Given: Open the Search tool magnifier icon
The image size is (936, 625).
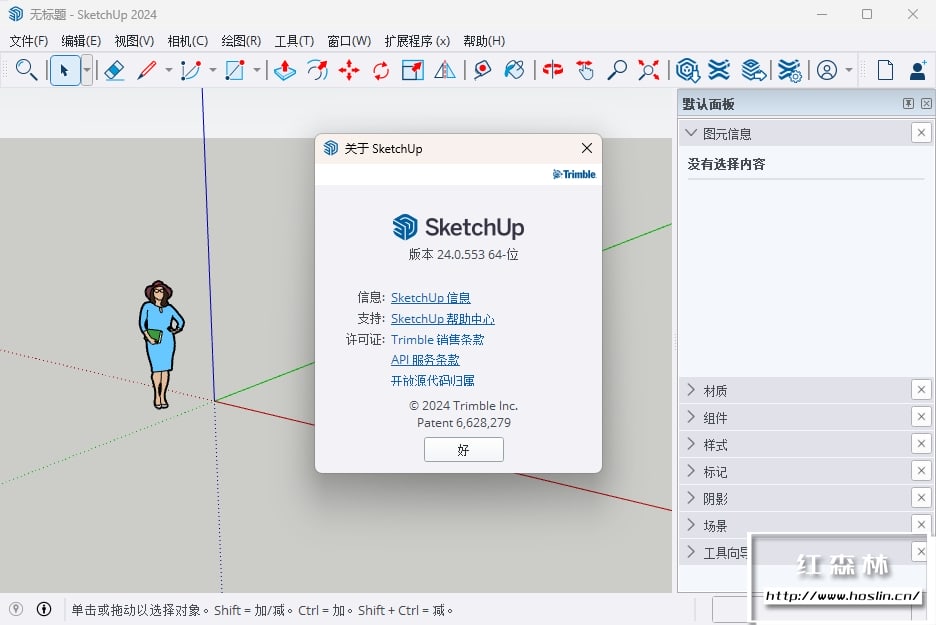Looking at the screenshot, I should tap(26, 70).
